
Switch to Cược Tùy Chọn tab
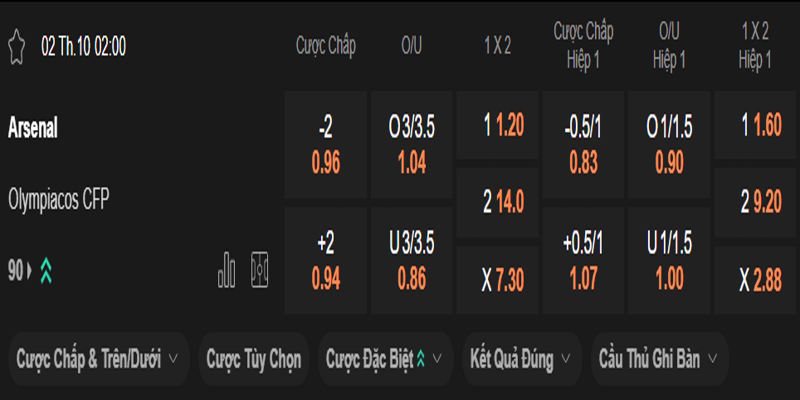[x=253, y=358]
